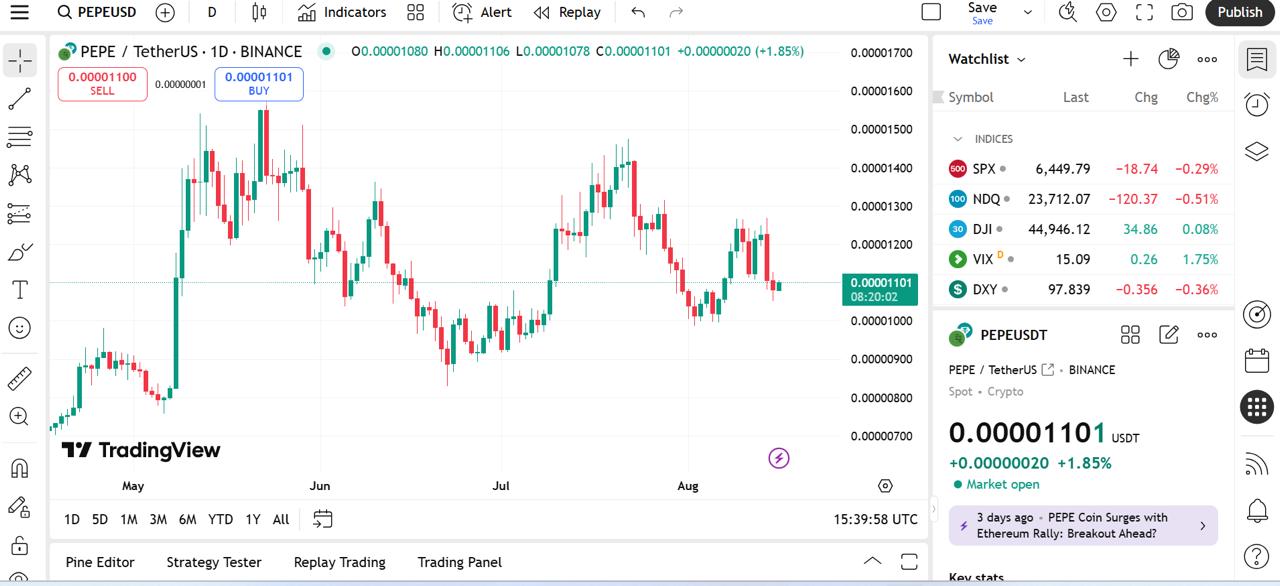Take a chart snapshot with camera icon
The image size is (1280, 586).
1182,12
